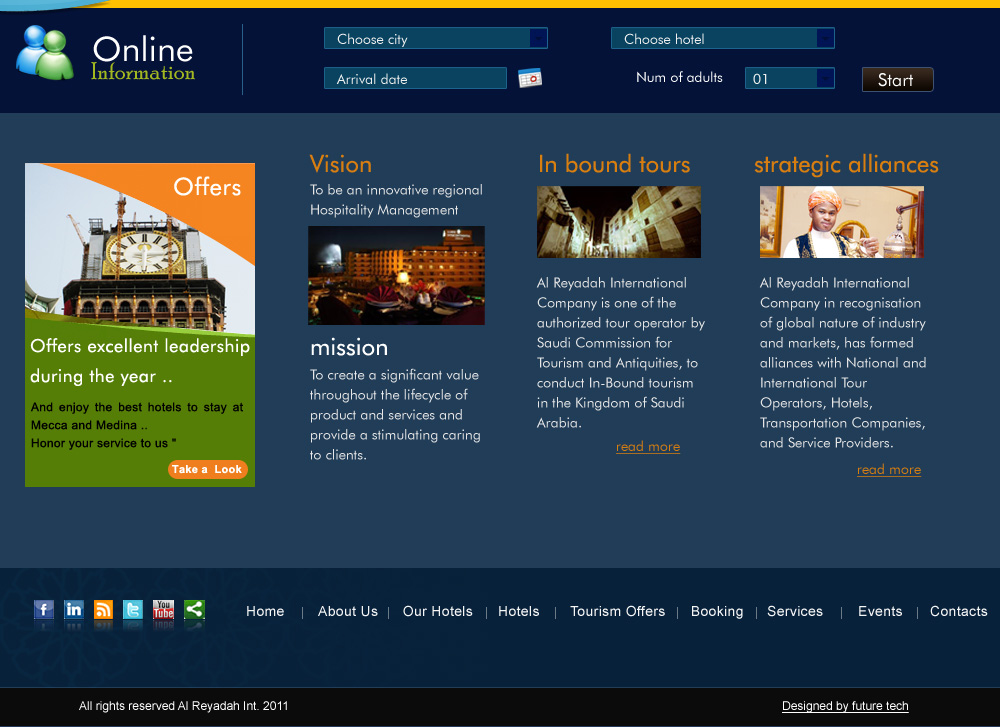This screenshot has height=727, width=1000.
Task: Click the Online Information title text
Action: [143, 58]
